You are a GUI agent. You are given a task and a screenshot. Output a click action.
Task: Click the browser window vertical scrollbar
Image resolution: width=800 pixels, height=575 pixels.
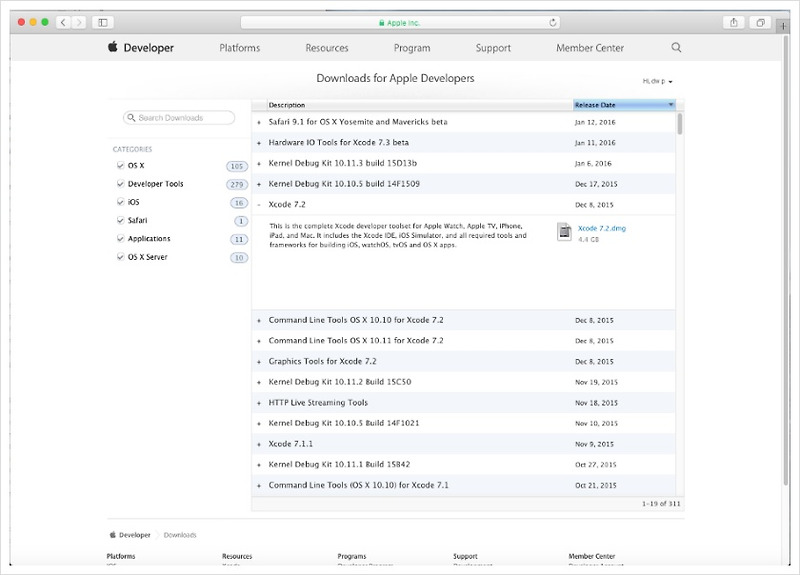[786, 260]
